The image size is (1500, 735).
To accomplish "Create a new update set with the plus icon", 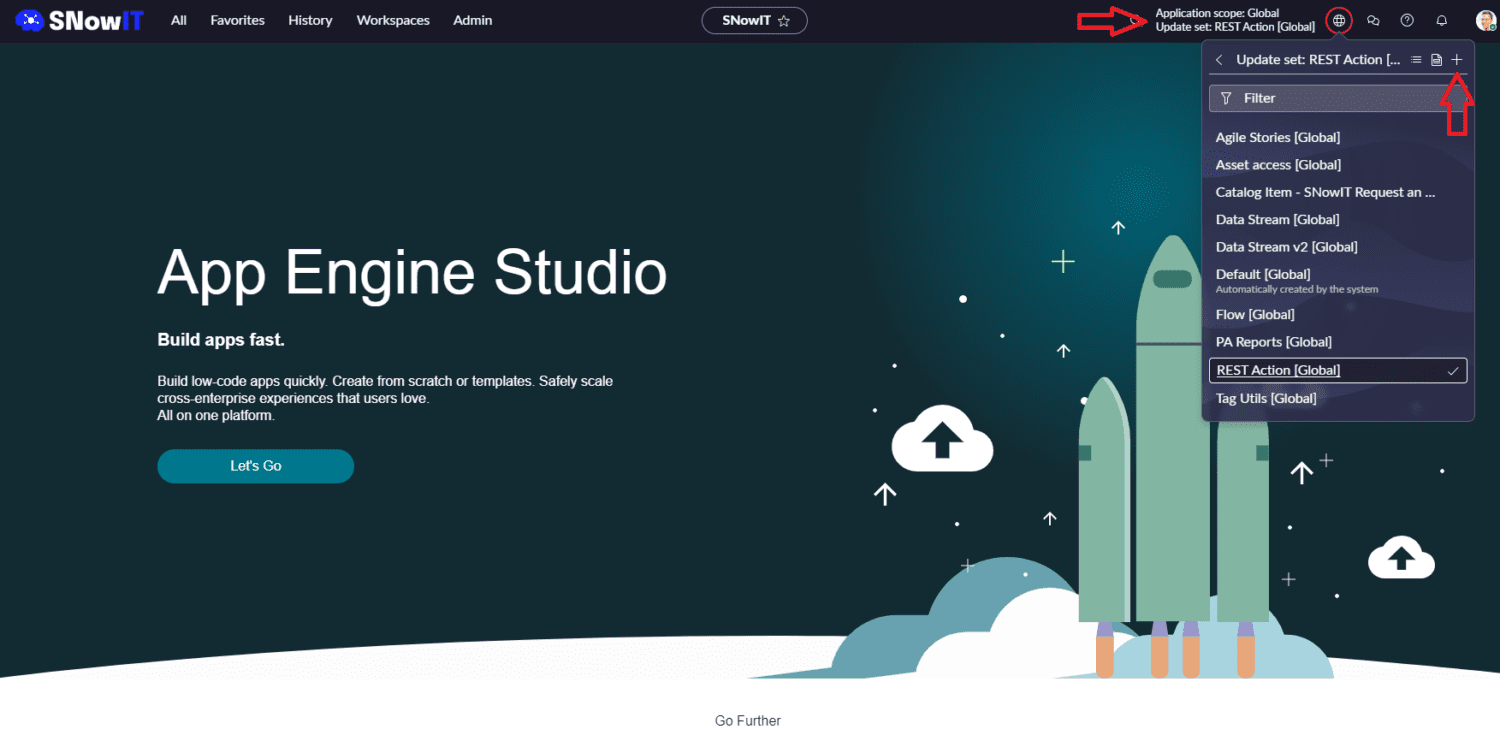I will (1457, 59).
